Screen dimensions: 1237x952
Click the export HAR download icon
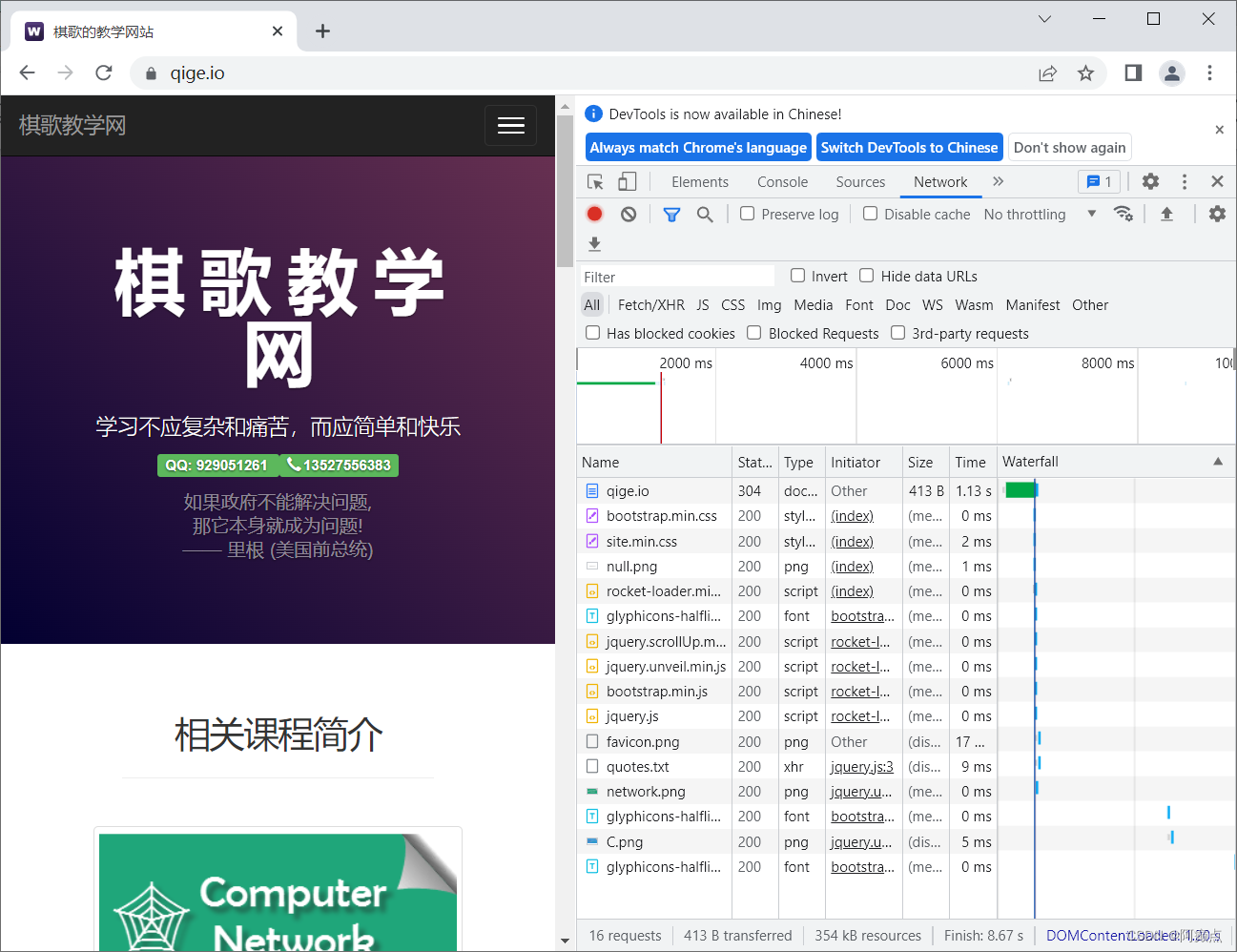click(594, 244)
